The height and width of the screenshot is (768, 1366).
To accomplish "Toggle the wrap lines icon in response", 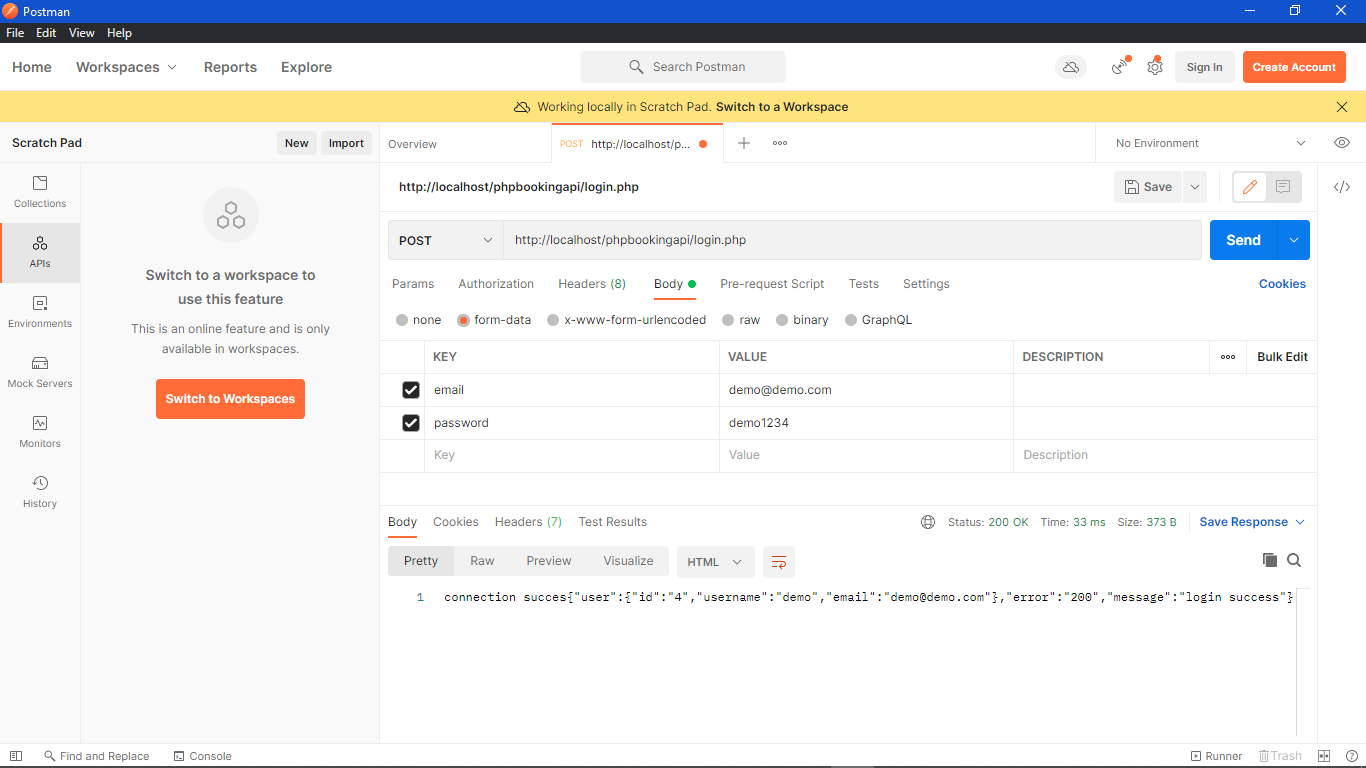I will (779, 561).
